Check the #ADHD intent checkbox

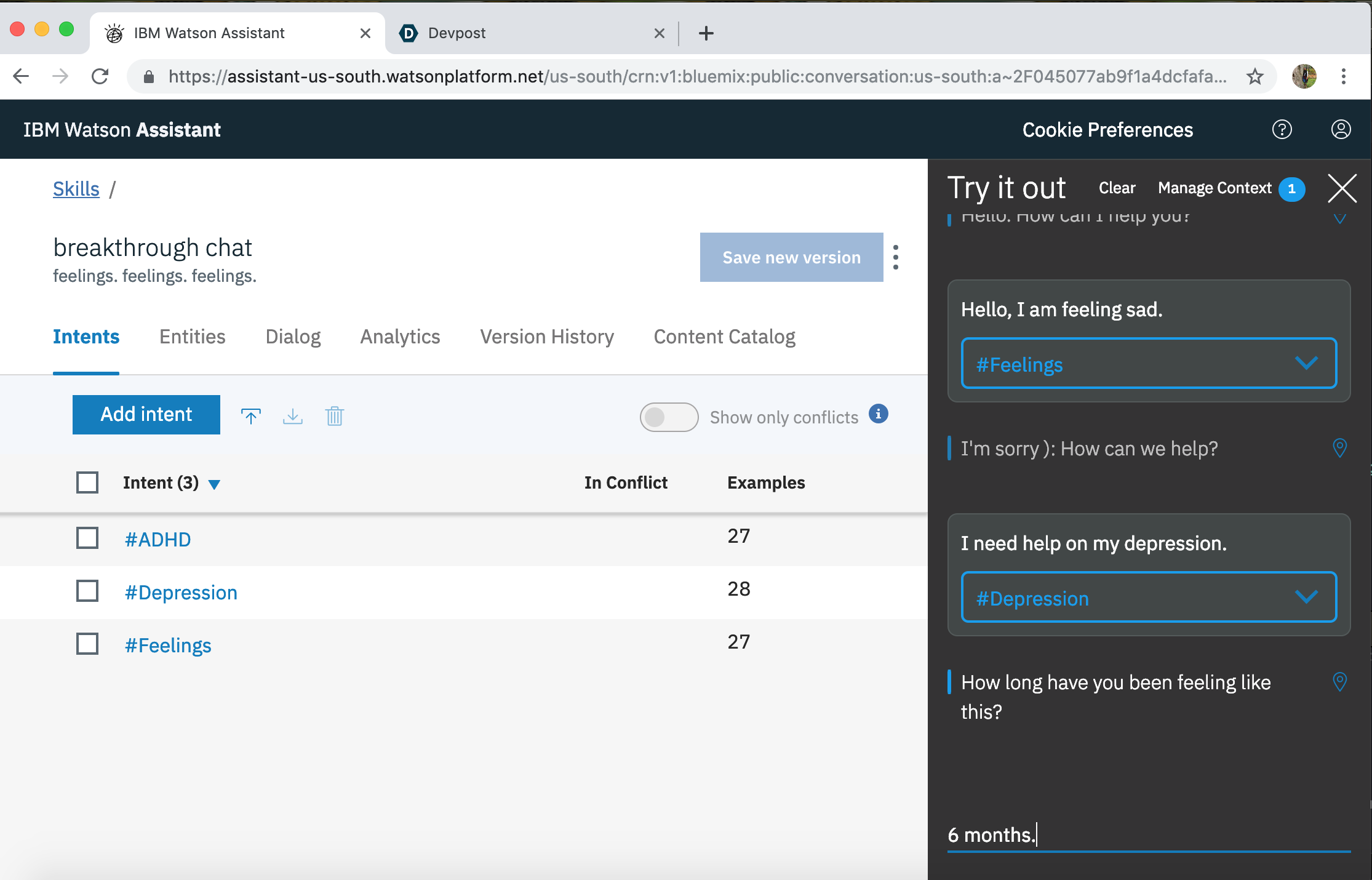tap(87, 538)
